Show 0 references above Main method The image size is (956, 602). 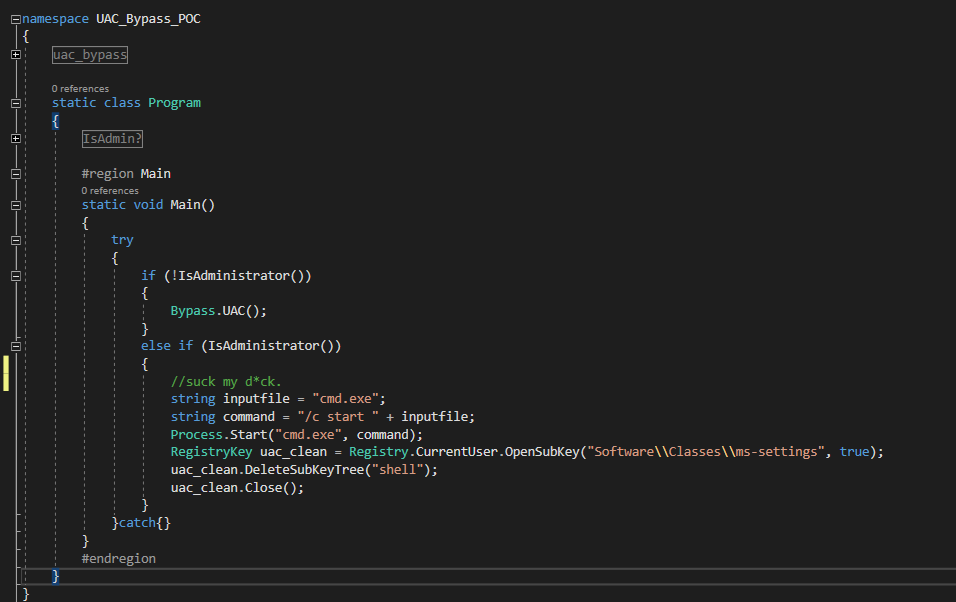click(110, 191)
